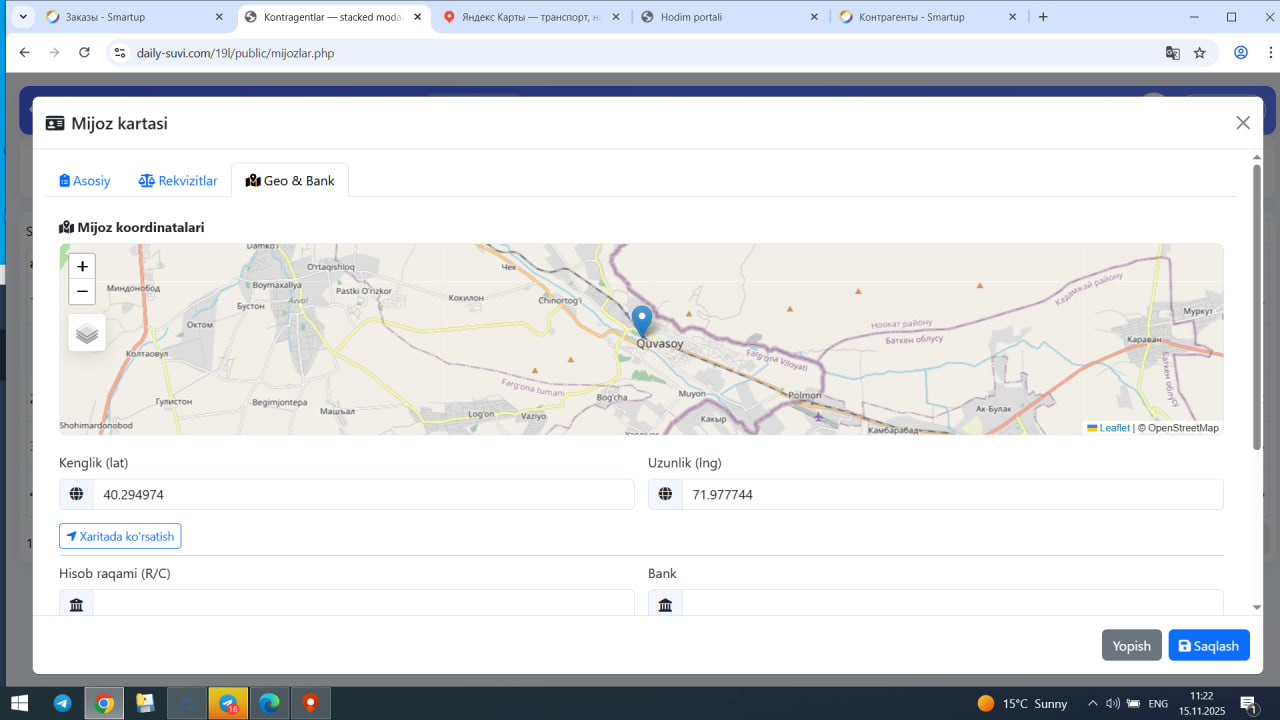Open the Chrome tab search dropdown
The height and width of the screenshot is (720, 1280).
click(23, 17)
